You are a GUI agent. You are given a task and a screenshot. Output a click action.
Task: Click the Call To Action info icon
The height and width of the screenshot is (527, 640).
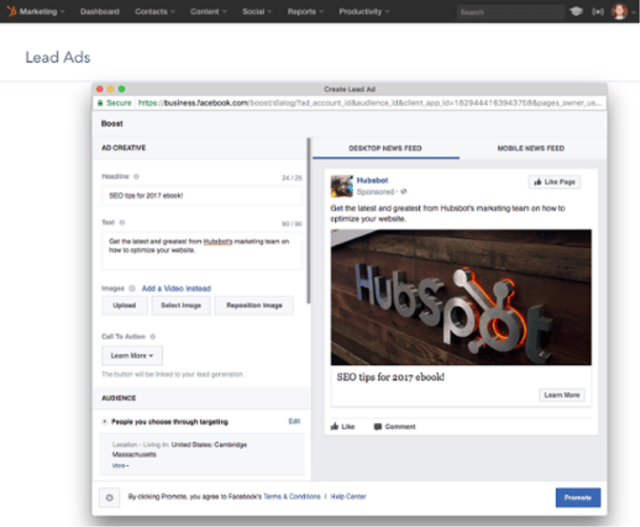(x=152, y=337)
